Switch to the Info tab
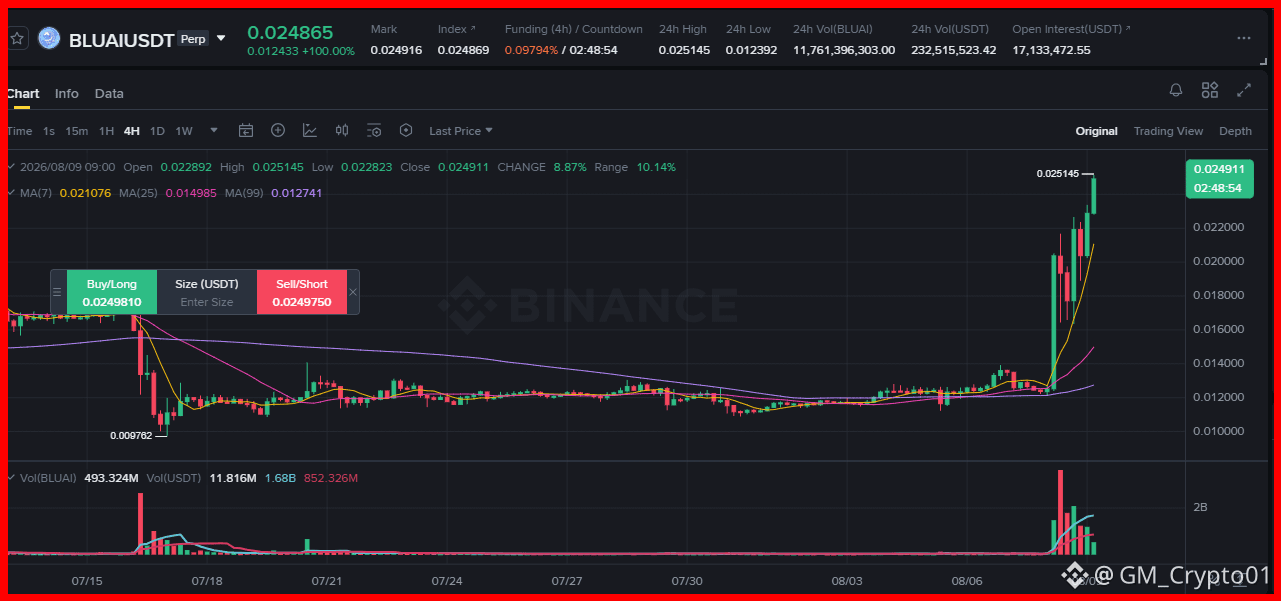1281x601 pixels. [67, 93]
